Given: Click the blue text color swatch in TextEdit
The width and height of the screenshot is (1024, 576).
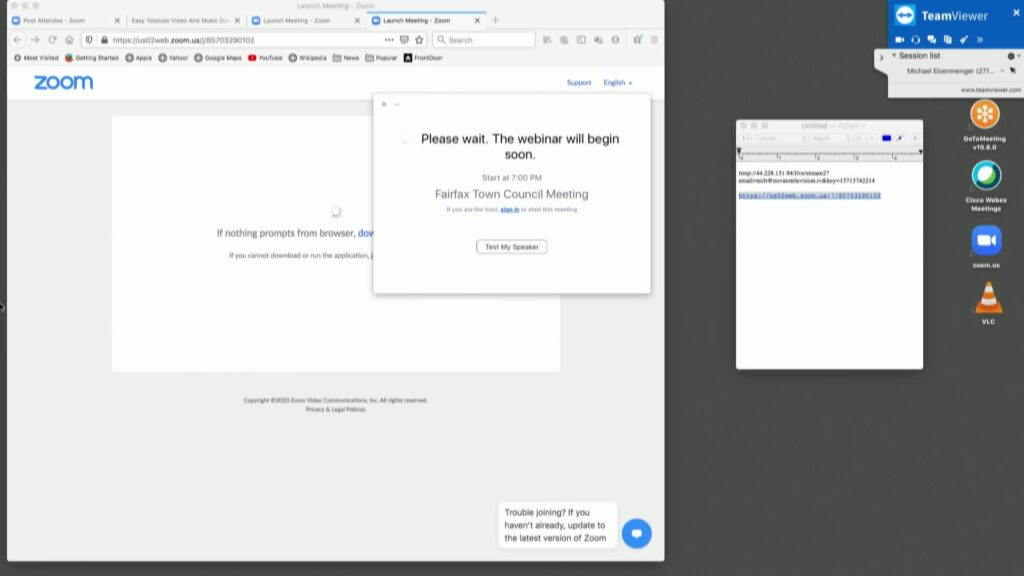Looking at the screenshot, I should [x=886, y=138].
